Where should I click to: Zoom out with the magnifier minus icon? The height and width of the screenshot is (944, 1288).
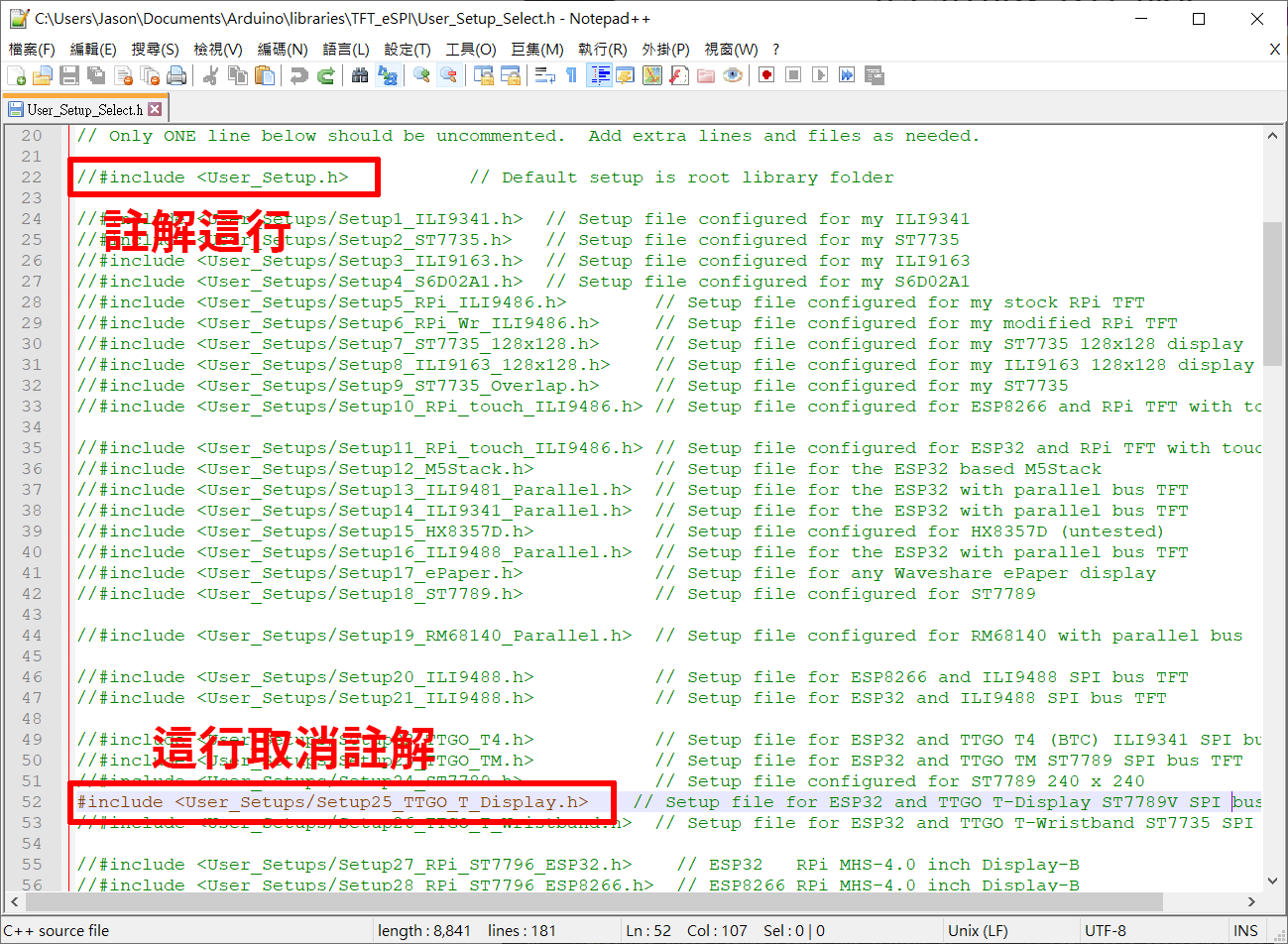click(x=449, y=75)
